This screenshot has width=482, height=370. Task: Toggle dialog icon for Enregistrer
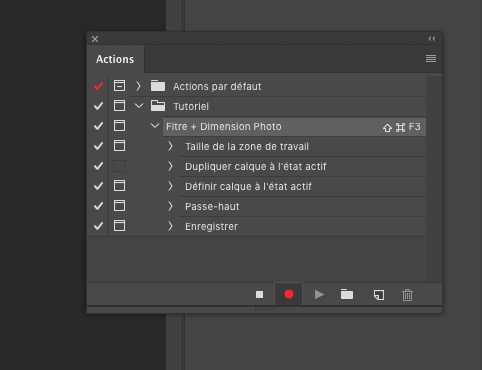click(119, 226)
